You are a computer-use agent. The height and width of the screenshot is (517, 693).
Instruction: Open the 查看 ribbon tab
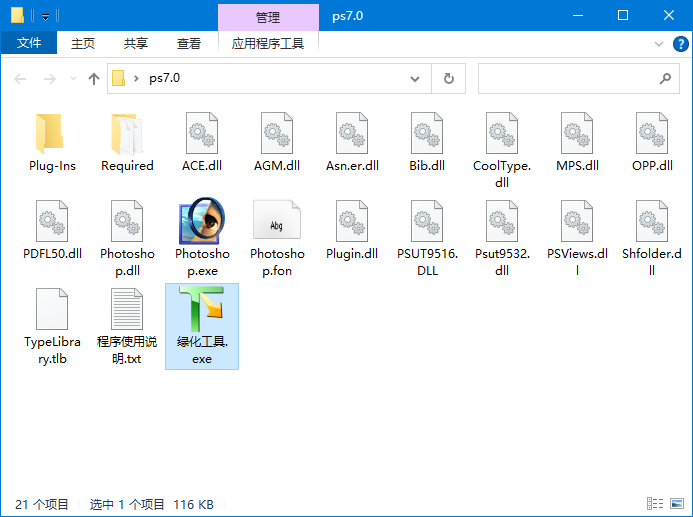[x=189, y=43]
